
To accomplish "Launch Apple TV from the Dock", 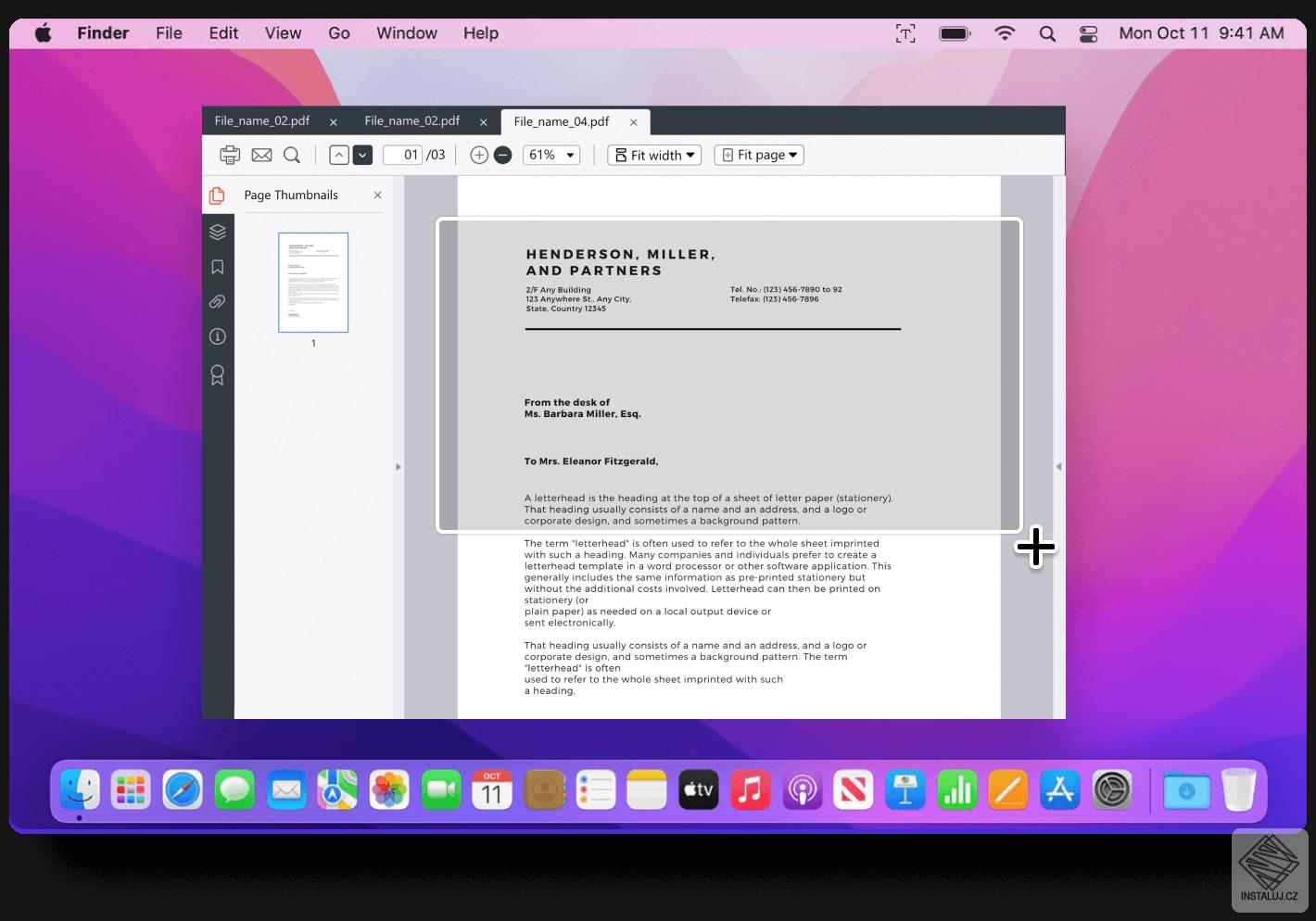I will click(699, 790).
